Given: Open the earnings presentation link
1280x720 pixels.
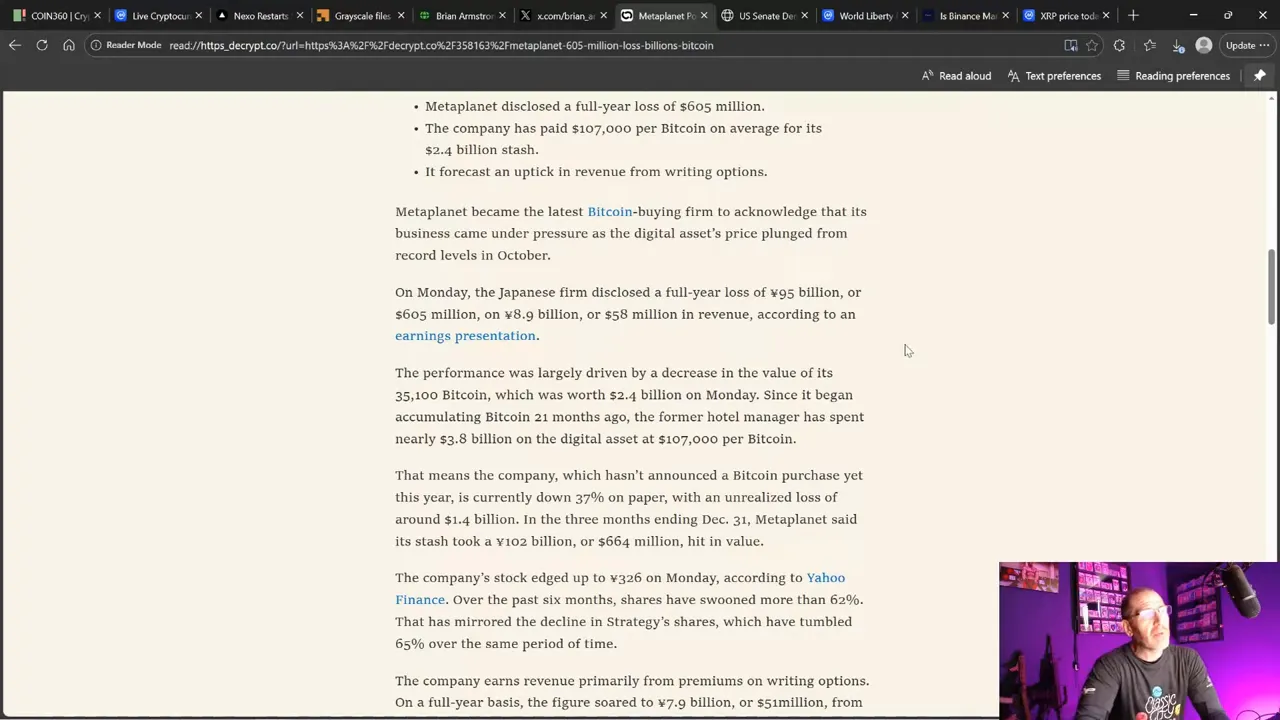Looking at the screenshot, I should [x=465, y=335].
